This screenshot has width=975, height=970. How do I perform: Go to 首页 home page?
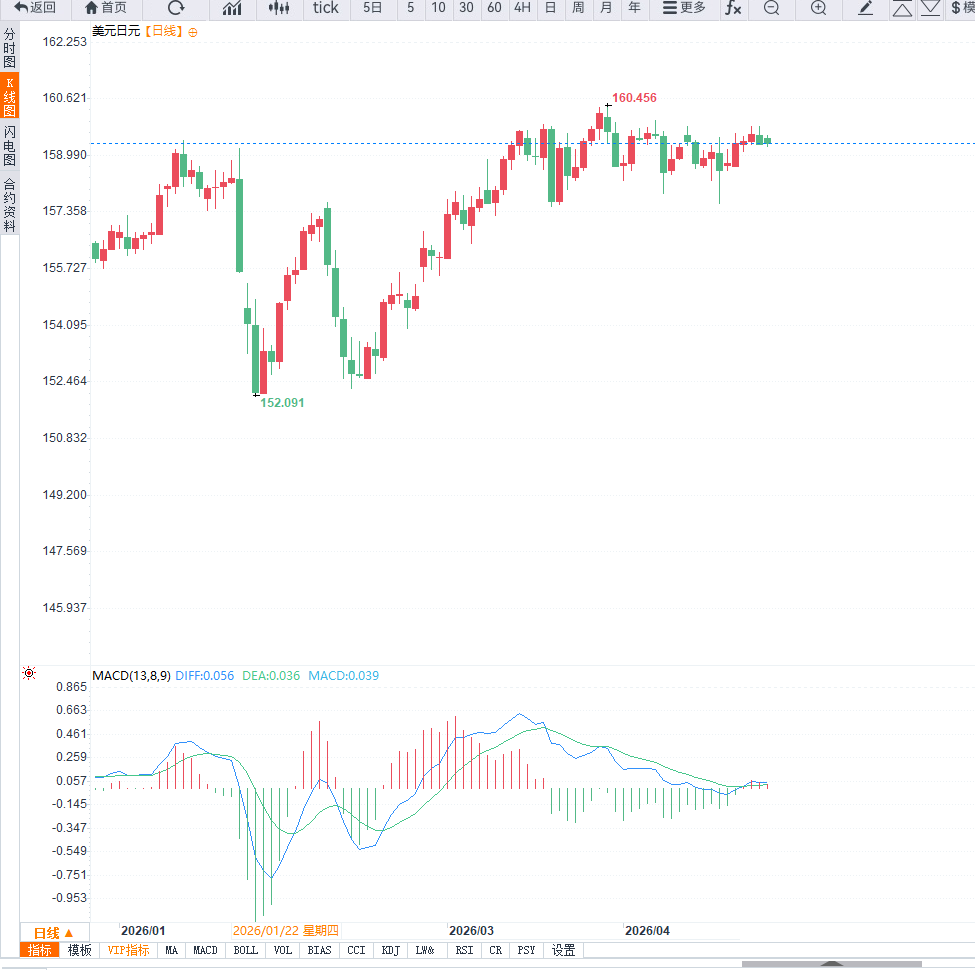point(106,8)
